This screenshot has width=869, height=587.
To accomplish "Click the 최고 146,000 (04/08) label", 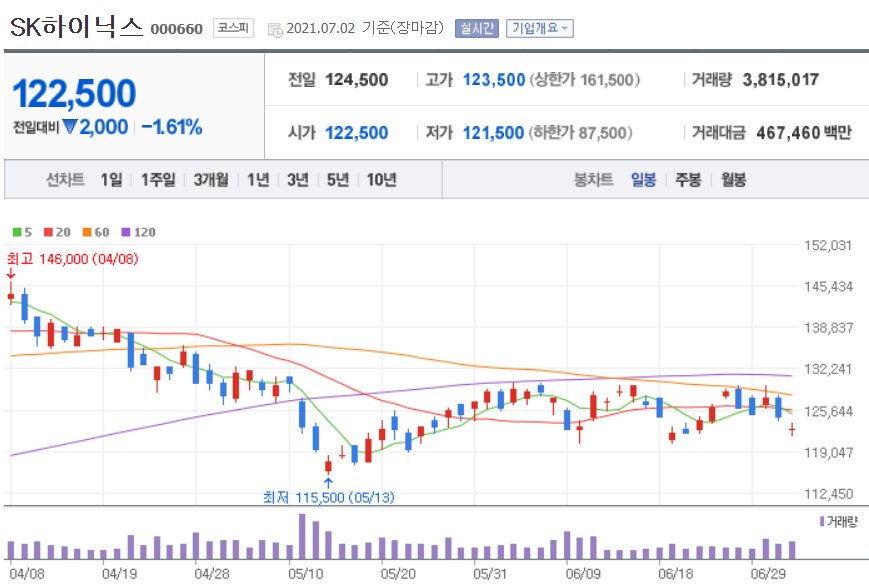I will coord(73,259).
